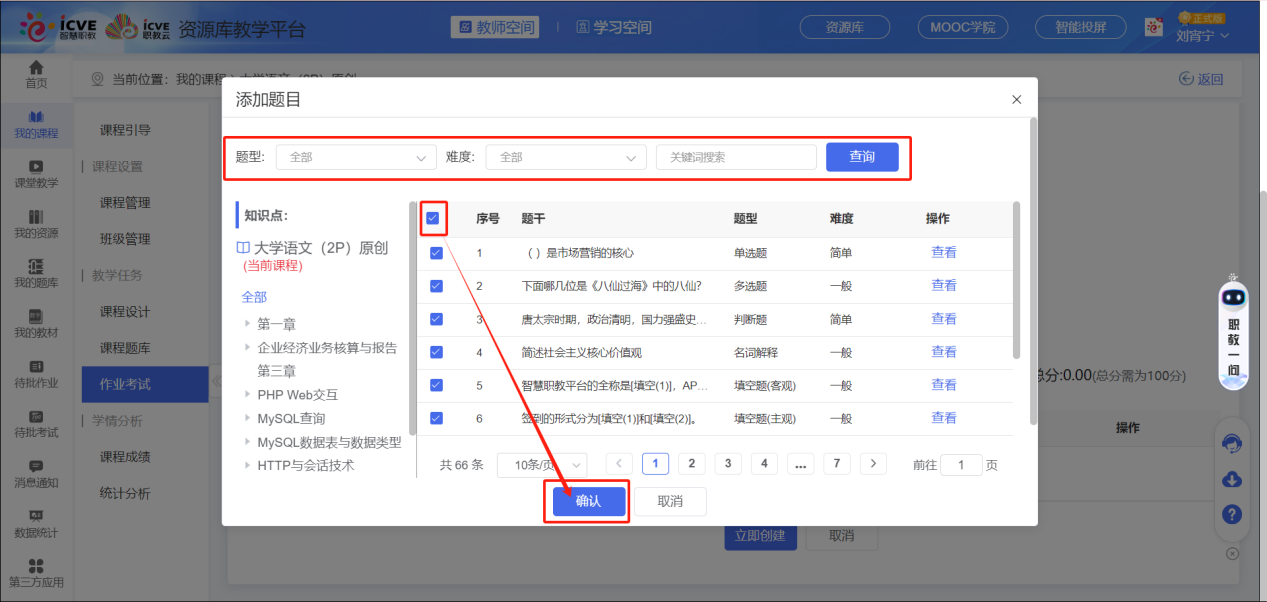Image resolution: width=1267 pixels, height=602 pixels.
Task: Open 消息通知 sidebar icon
Action: (36, 473)
